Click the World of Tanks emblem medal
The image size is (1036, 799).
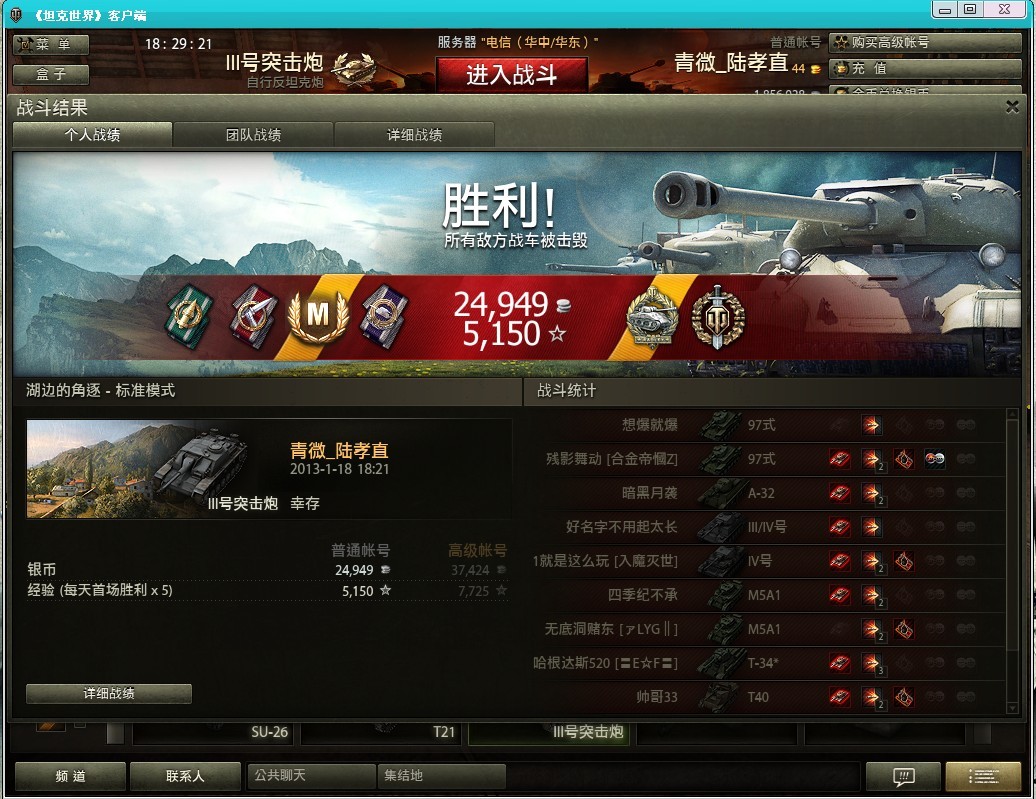pos(718,316)
